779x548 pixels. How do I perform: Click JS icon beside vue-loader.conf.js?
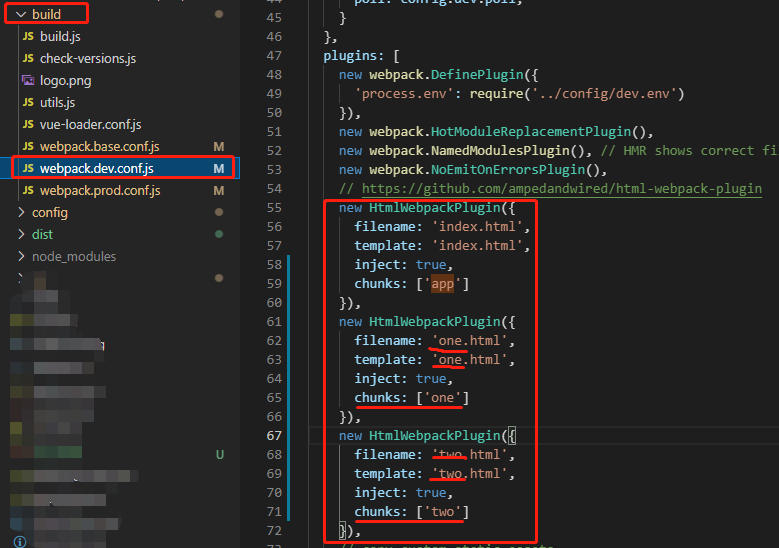click(x=28, y=124)
